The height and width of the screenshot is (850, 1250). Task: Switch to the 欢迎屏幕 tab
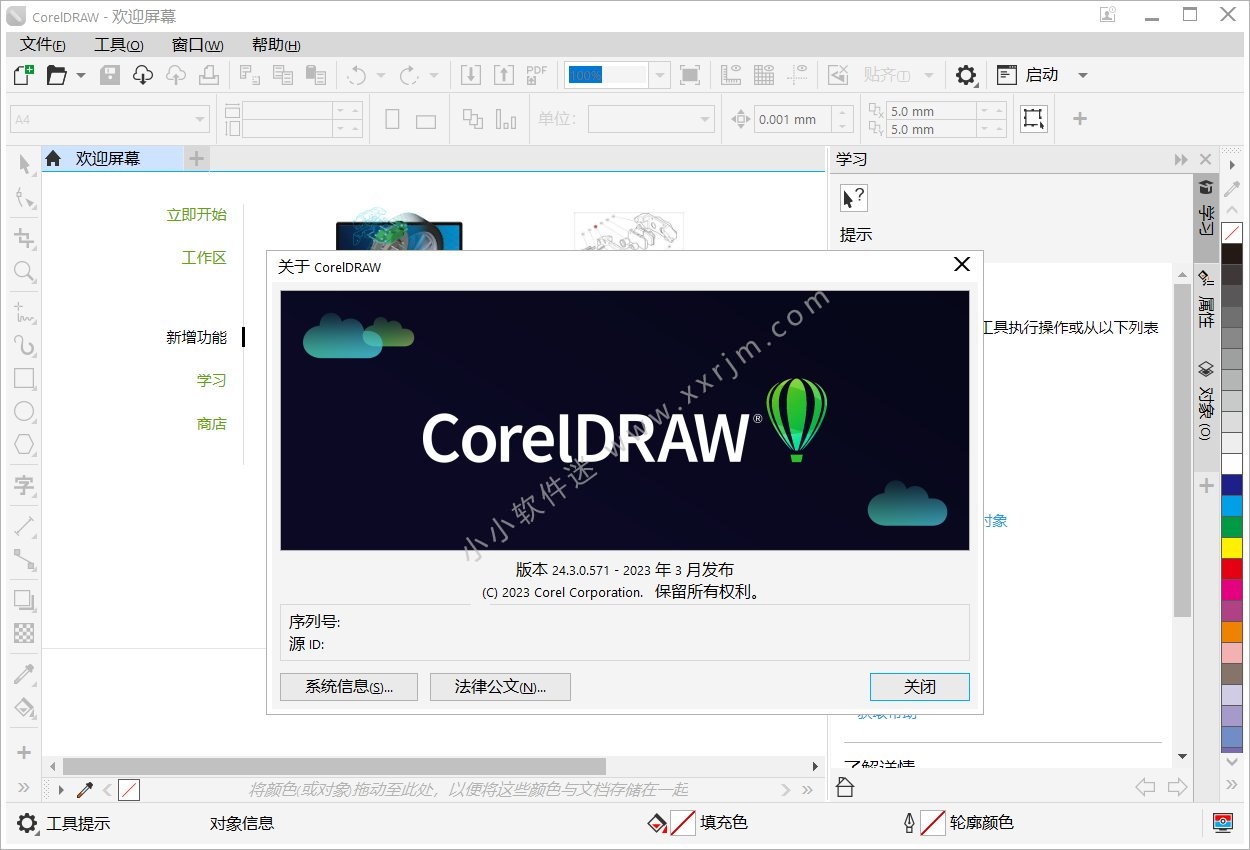click(112, 158)
